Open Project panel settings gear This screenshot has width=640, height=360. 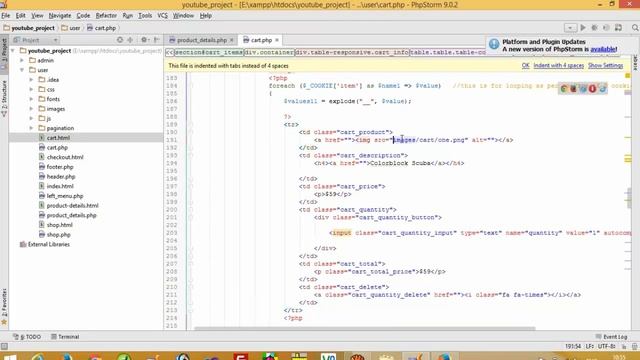click(144, 40)
